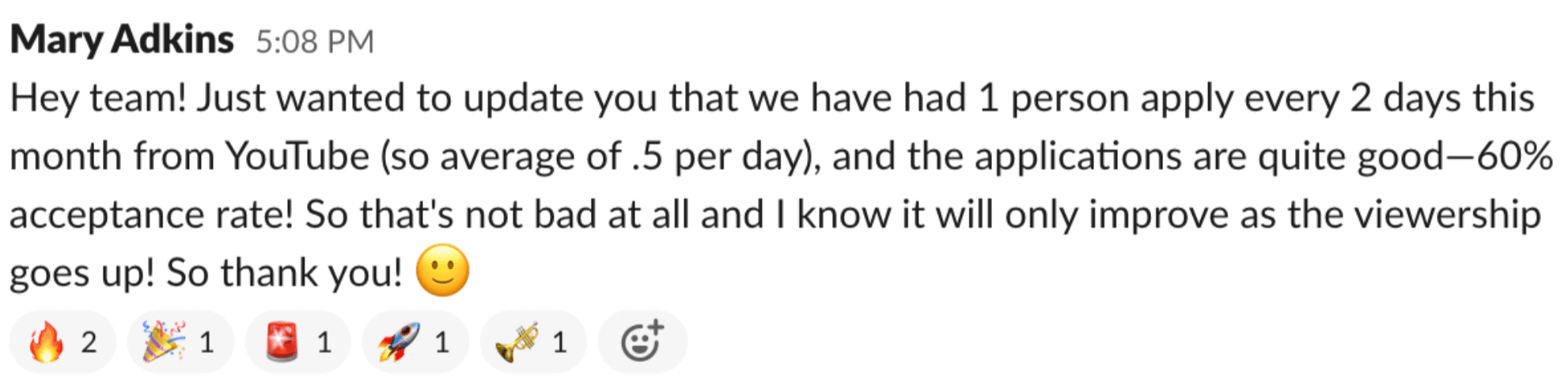The height and width of the screenshot is (378, 1568).
Task: Click the rocket emoji reaction
Action: (x=399, y=342)
